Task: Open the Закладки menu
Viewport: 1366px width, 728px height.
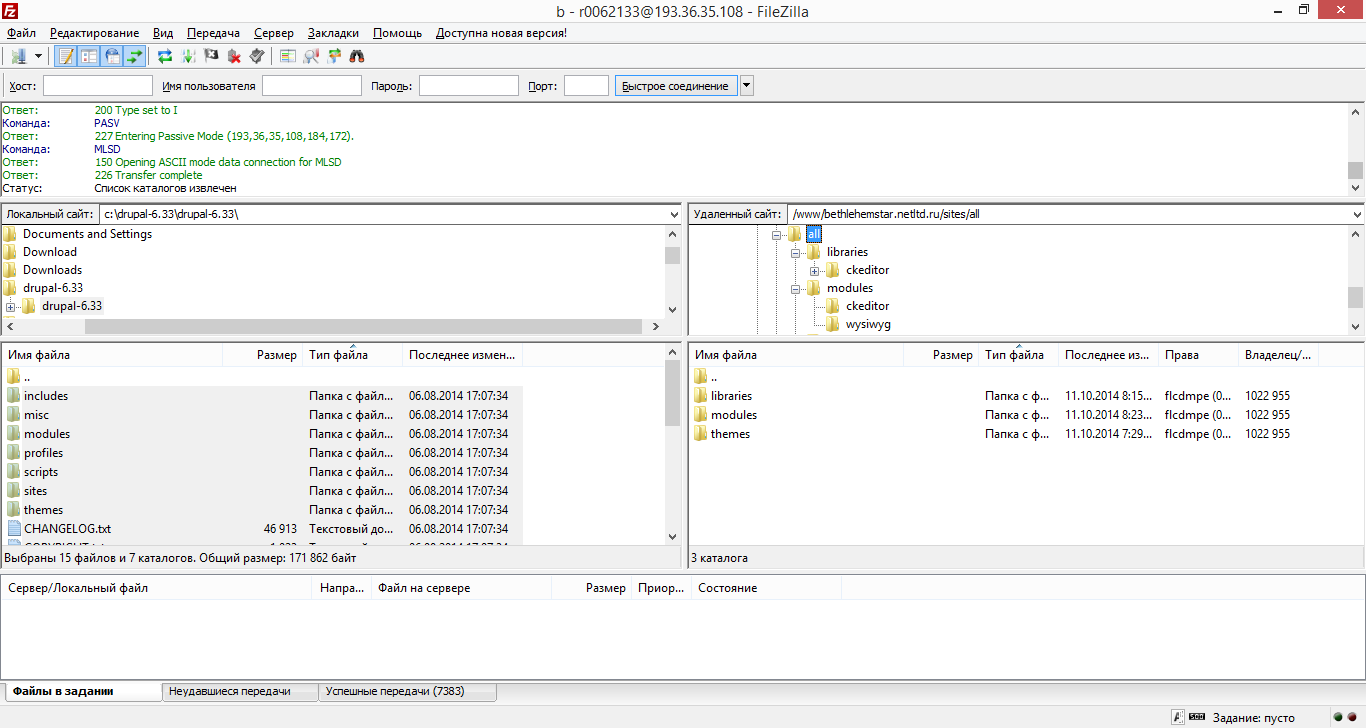Action: pos(333,33)
